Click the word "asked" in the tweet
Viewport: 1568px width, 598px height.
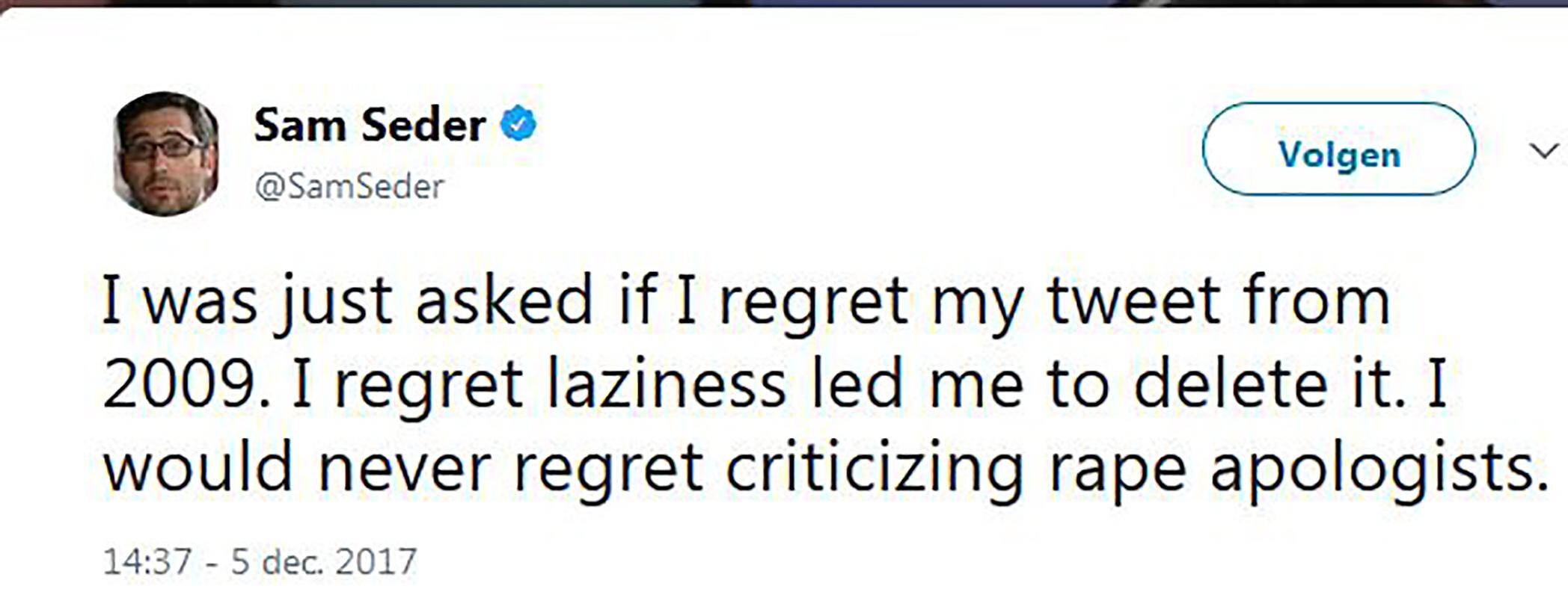504,302
